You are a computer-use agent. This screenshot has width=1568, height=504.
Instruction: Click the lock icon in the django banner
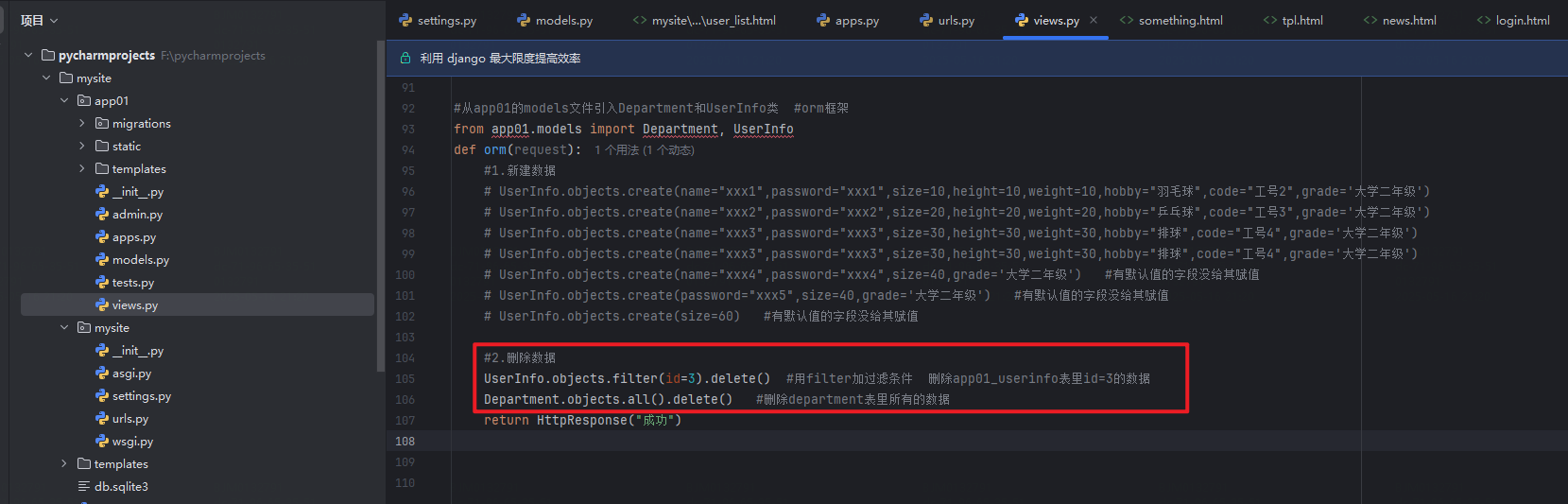tap(405, 59)
